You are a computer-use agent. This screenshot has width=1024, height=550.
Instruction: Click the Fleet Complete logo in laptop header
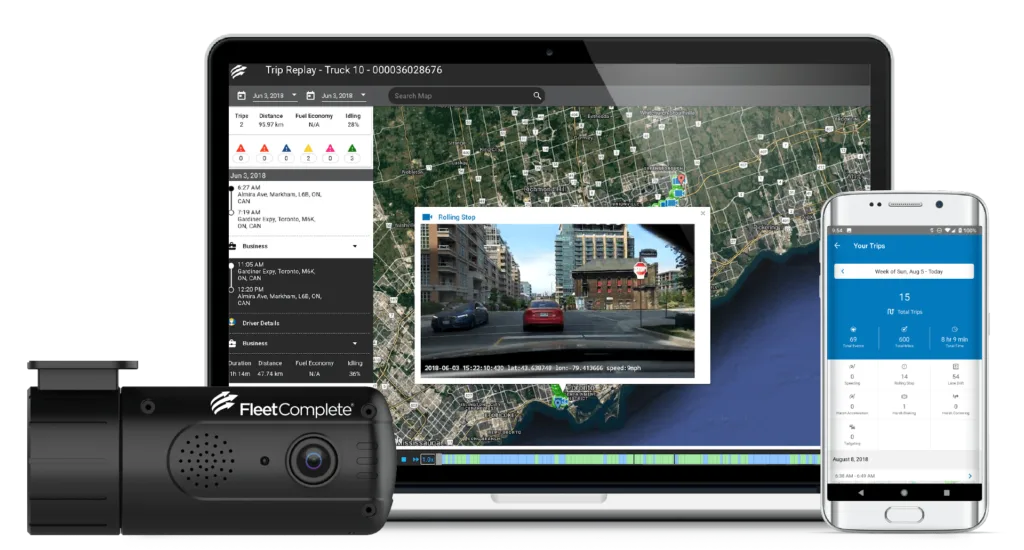pyautogui.click(x=238, y=71)
